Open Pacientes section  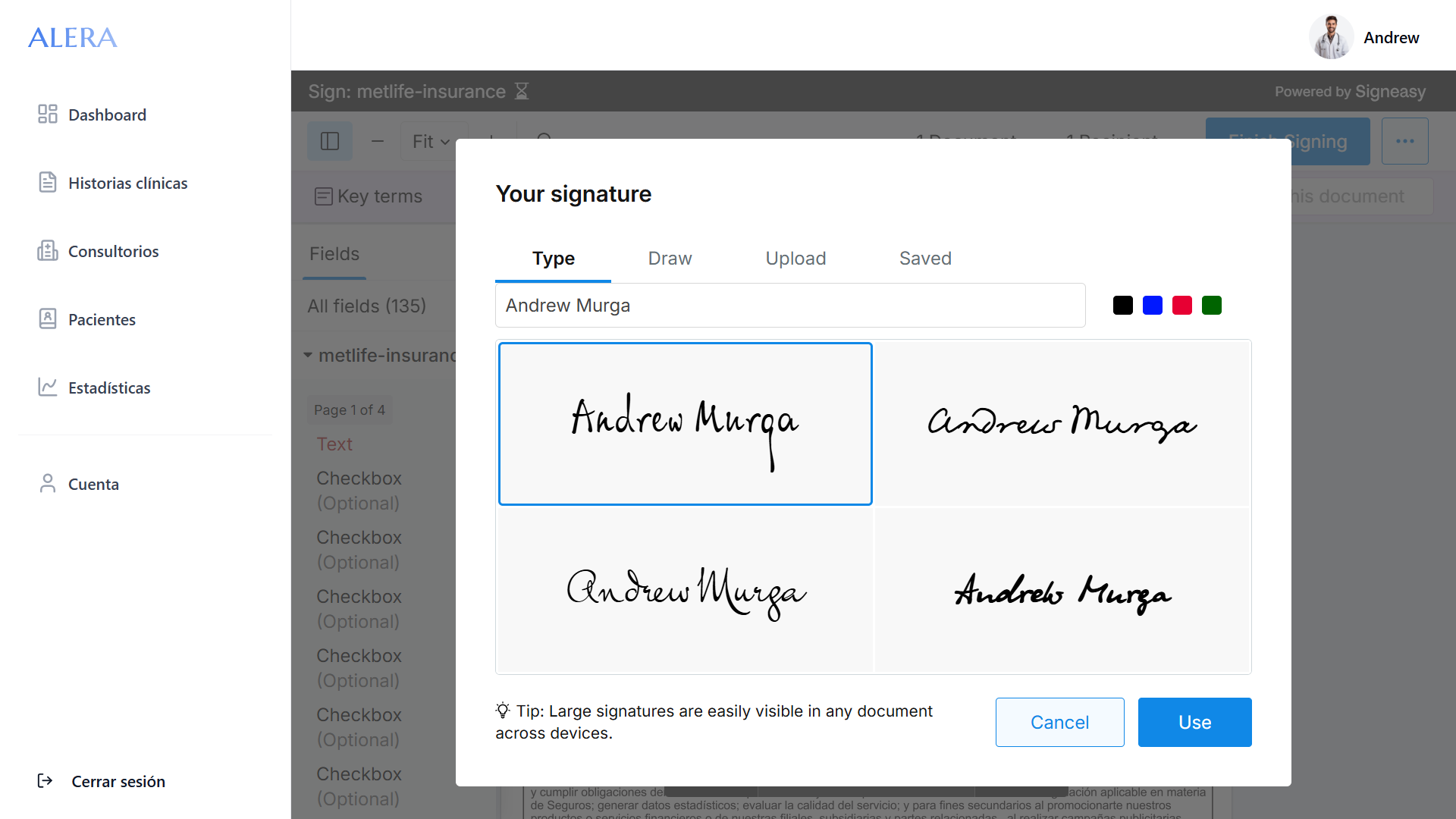pos(102,319)
